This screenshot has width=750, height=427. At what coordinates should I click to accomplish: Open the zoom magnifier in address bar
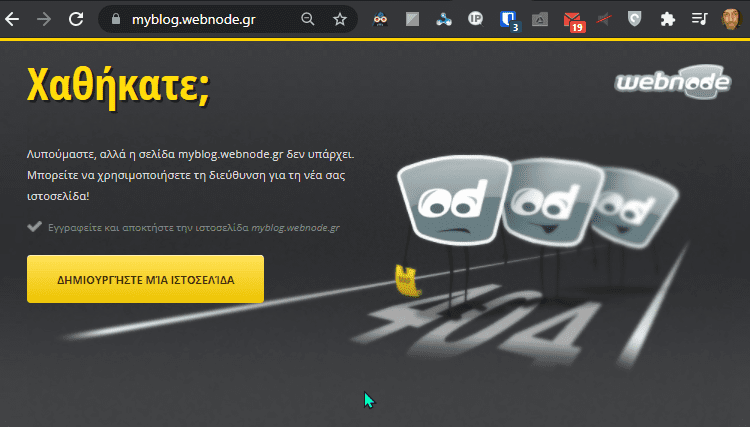coord(308,19)
